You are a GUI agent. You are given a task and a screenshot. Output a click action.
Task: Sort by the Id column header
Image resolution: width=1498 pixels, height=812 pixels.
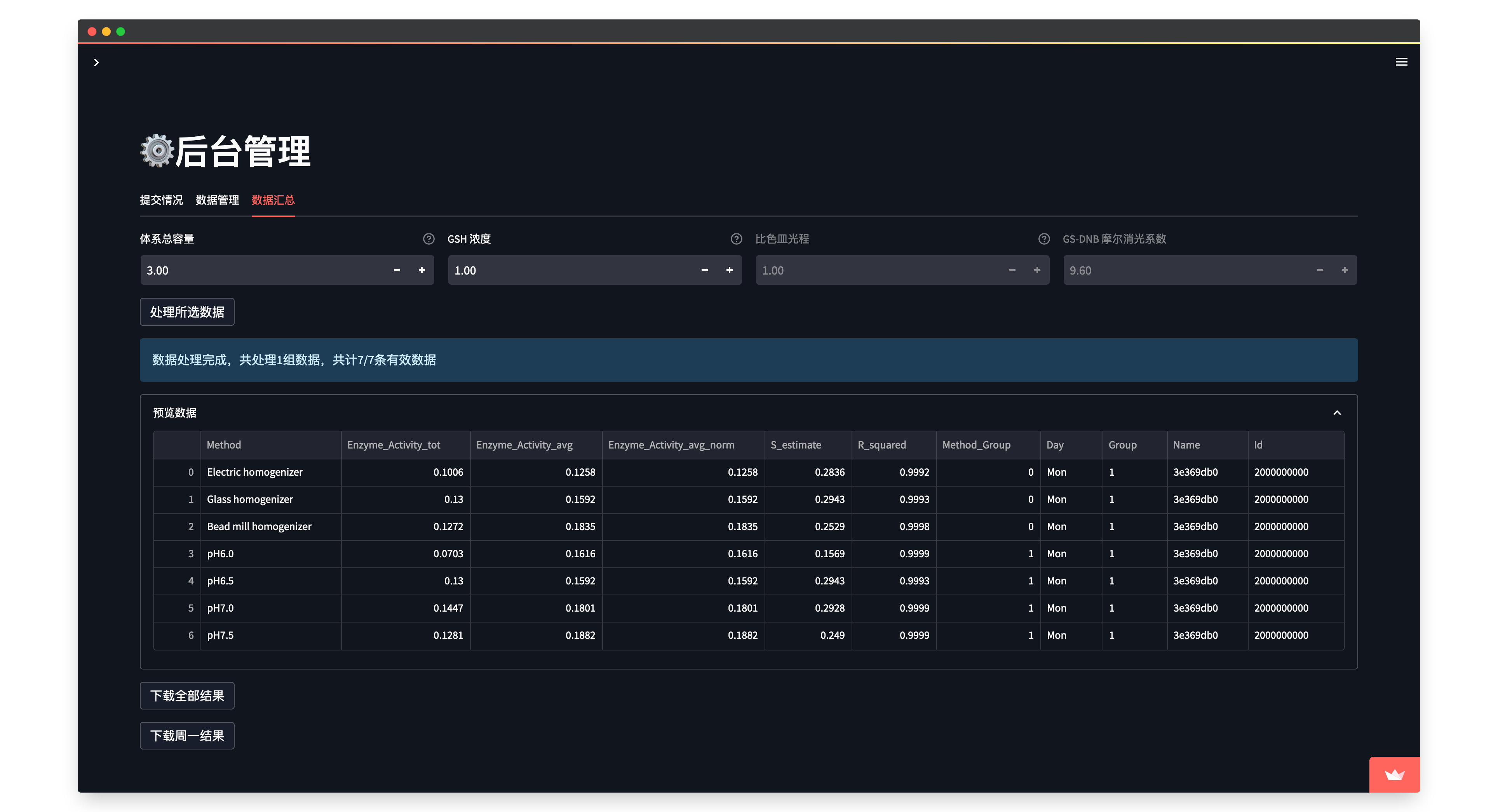coord(1296,445)
